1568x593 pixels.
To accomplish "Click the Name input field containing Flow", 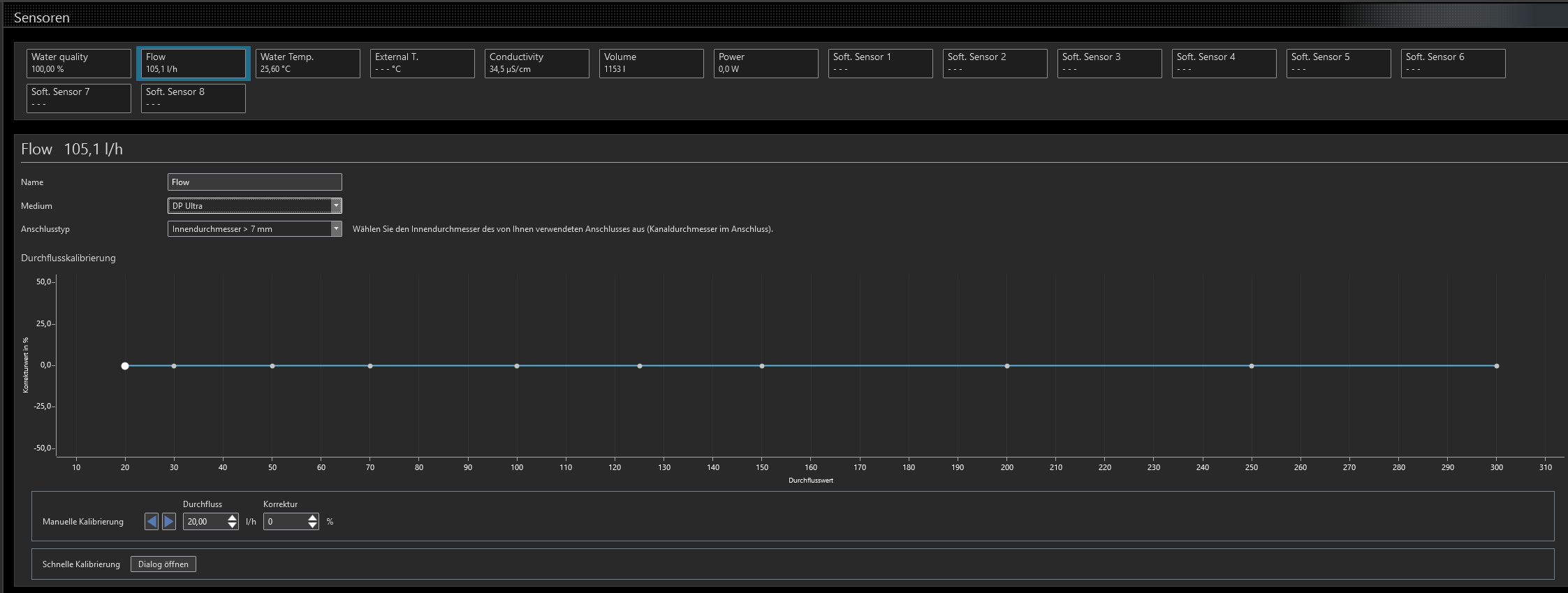I will pyautogui.click(x=254, y=182).
